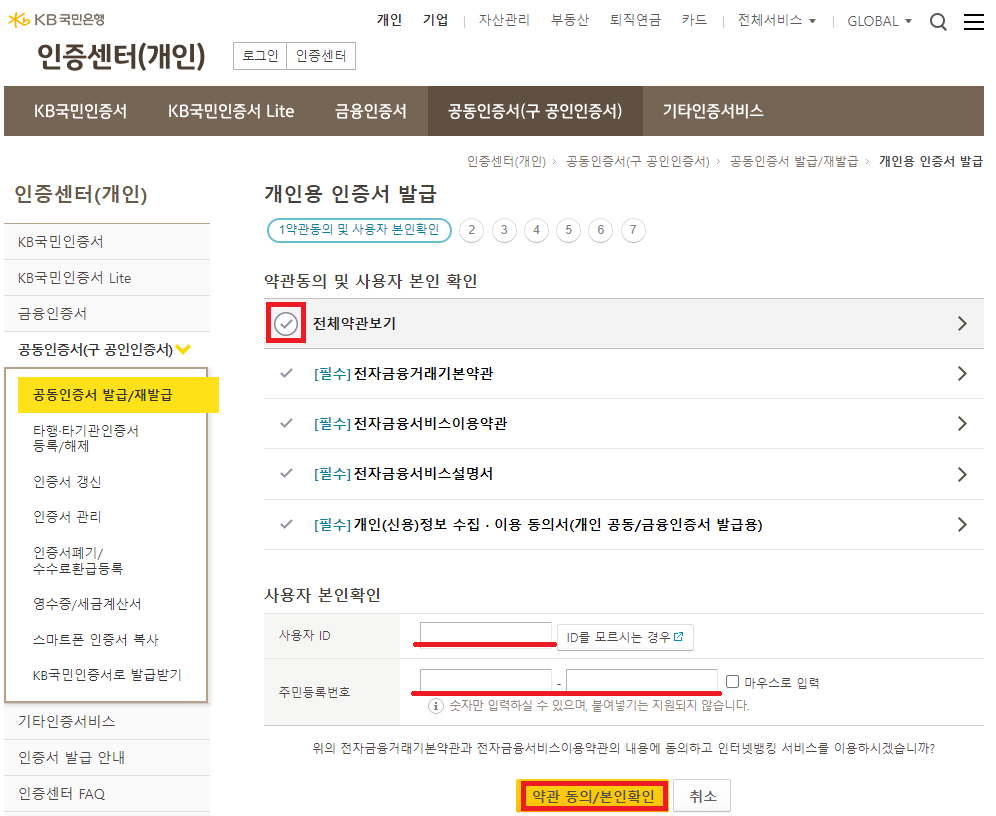996x816 pixels.
Task: Open 인증센터 FAQ in sidebar
Action: [107, 794]
